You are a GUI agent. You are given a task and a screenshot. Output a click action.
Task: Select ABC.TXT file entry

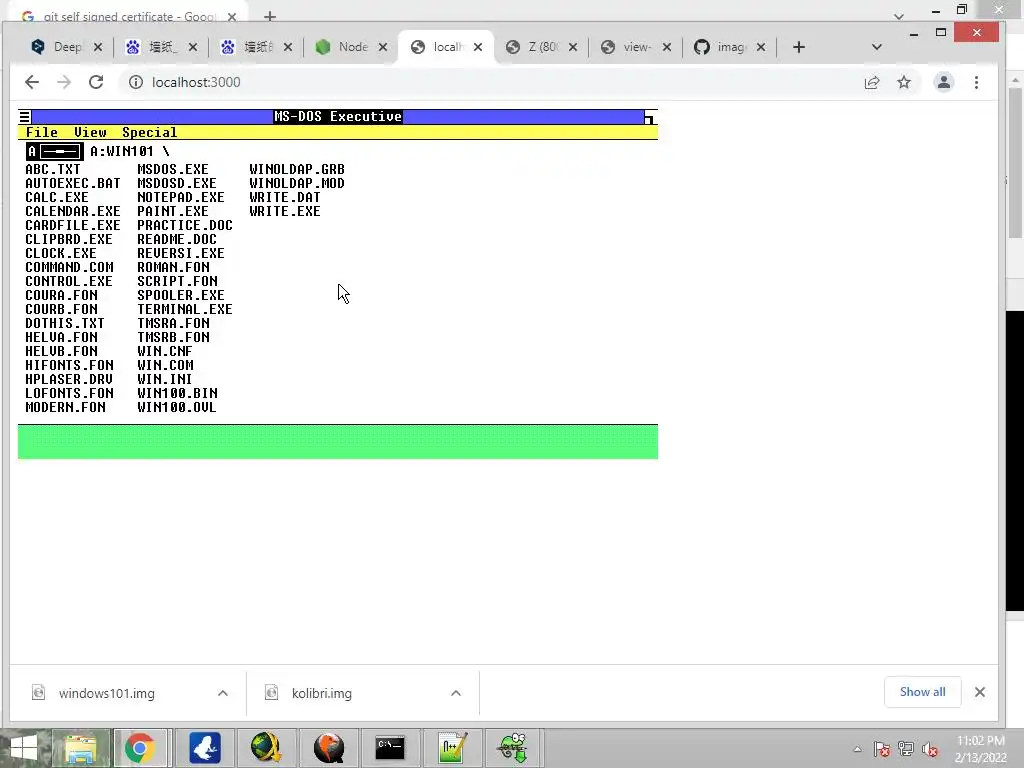coord(53,169)
